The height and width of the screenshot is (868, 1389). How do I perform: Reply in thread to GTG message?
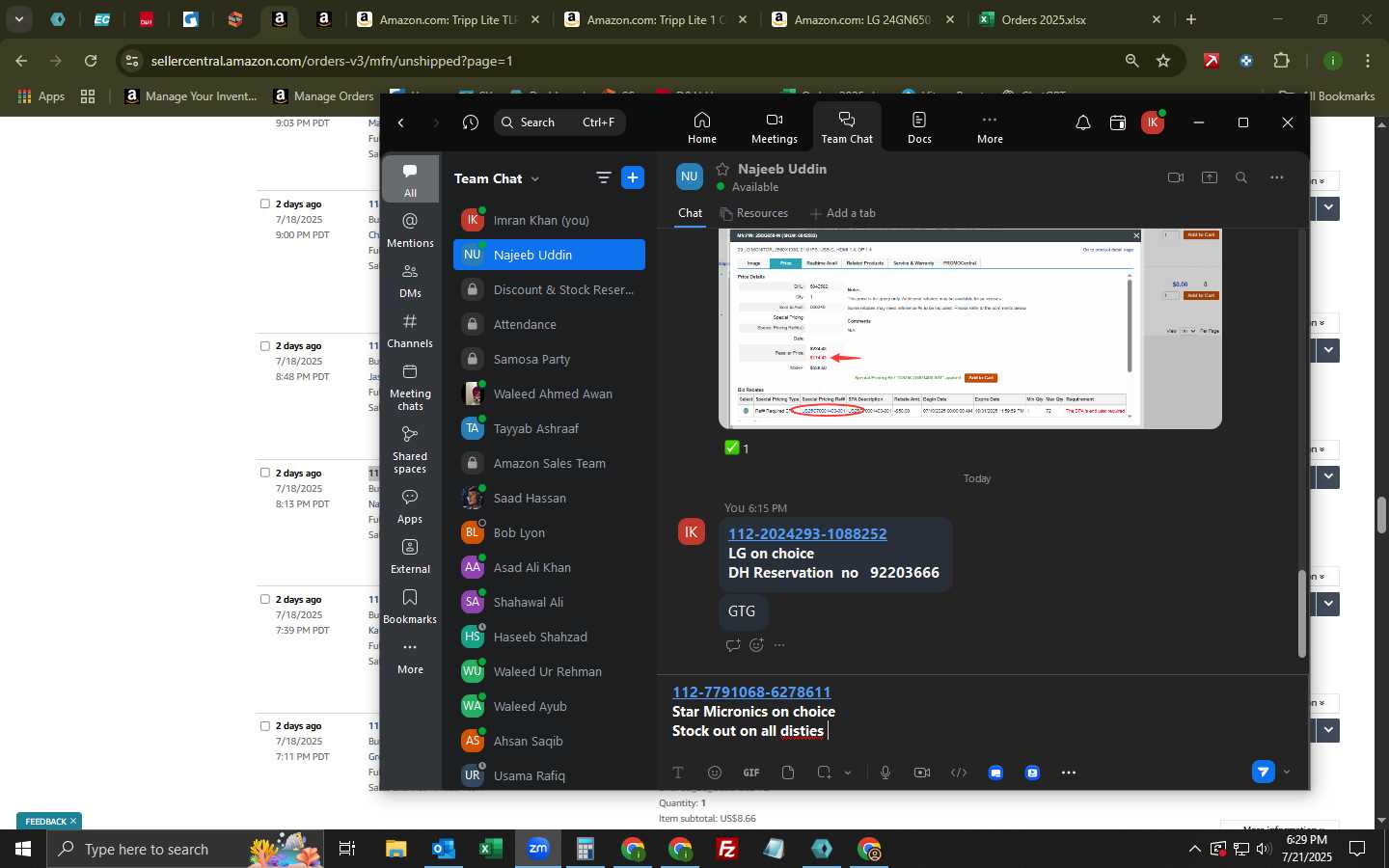click(x=733, y=645)
